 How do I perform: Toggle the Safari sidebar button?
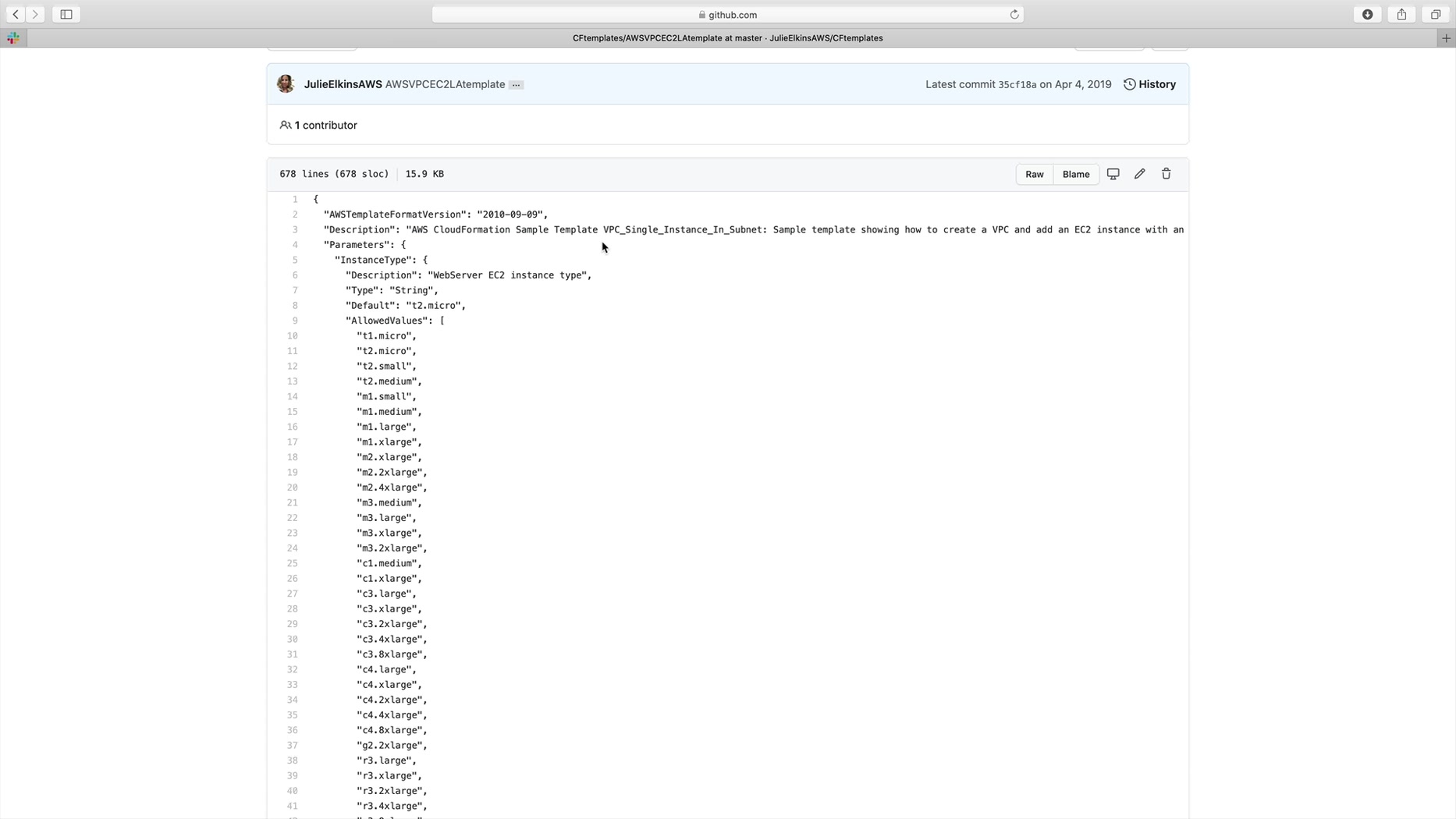pos(66,14)
